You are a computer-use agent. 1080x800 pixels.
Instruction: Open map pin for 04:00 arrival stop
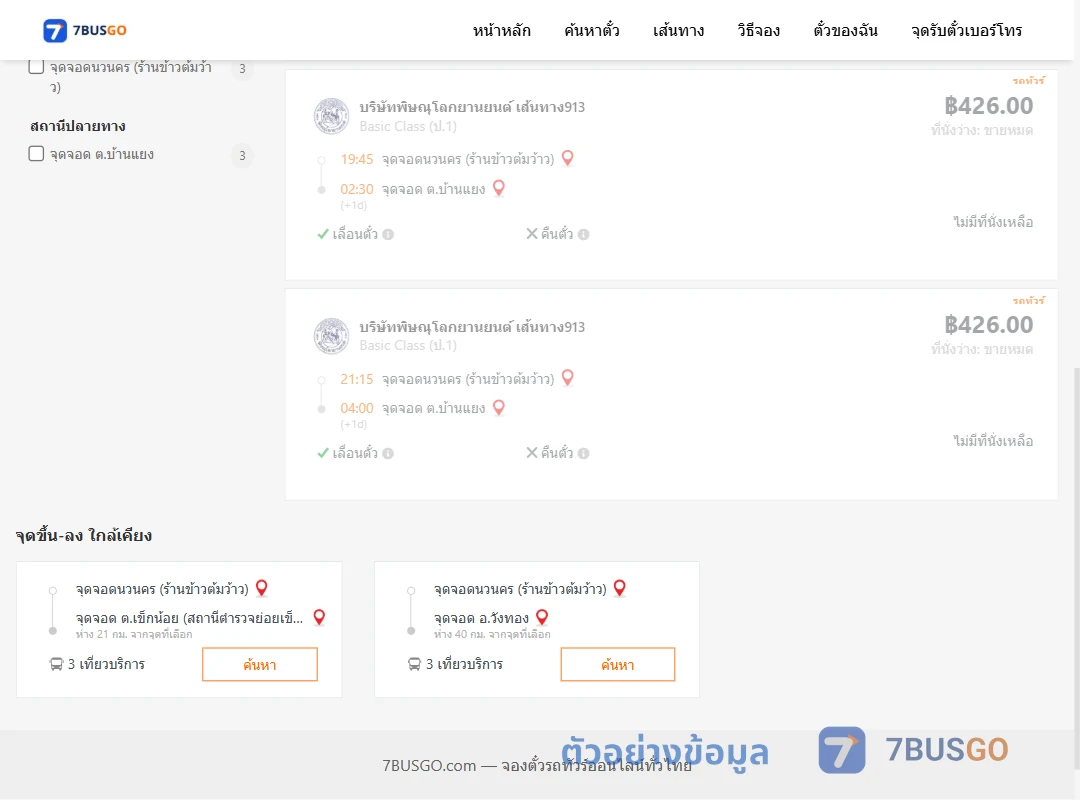pos(499,407)
